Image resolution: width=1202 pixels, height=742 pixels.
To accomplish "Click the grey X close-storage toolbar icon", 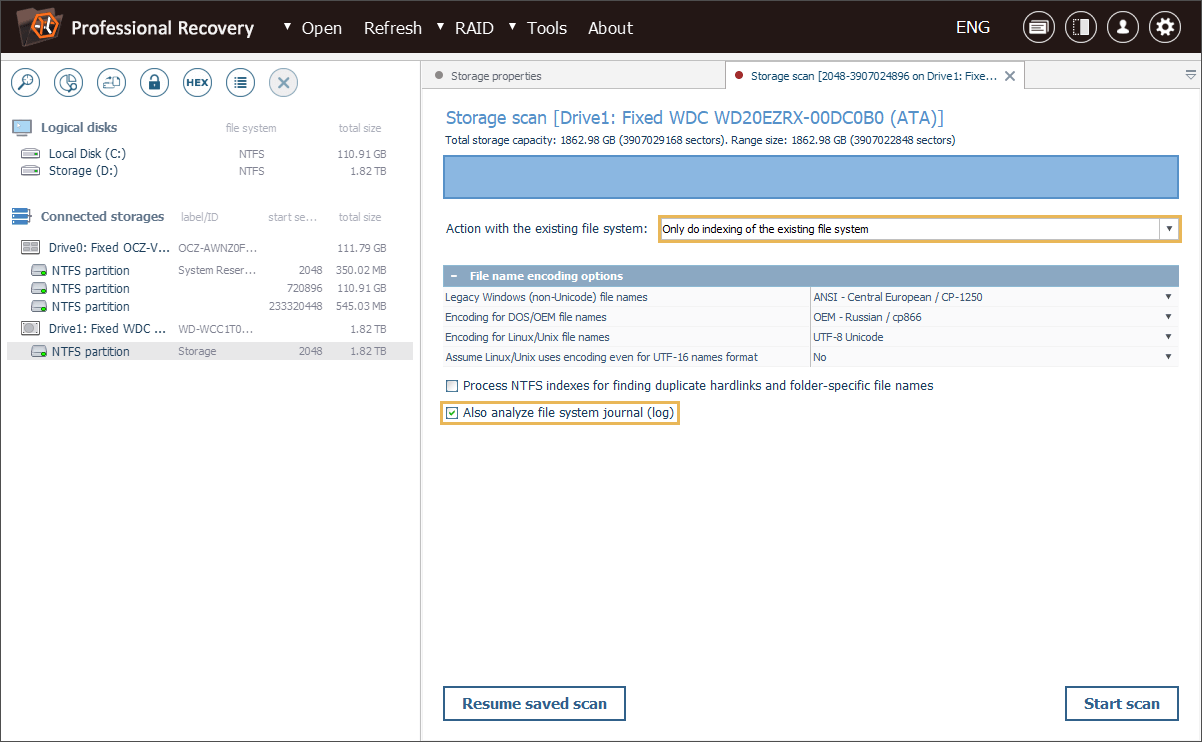I will pyautogui.click(x=283, y=83).
